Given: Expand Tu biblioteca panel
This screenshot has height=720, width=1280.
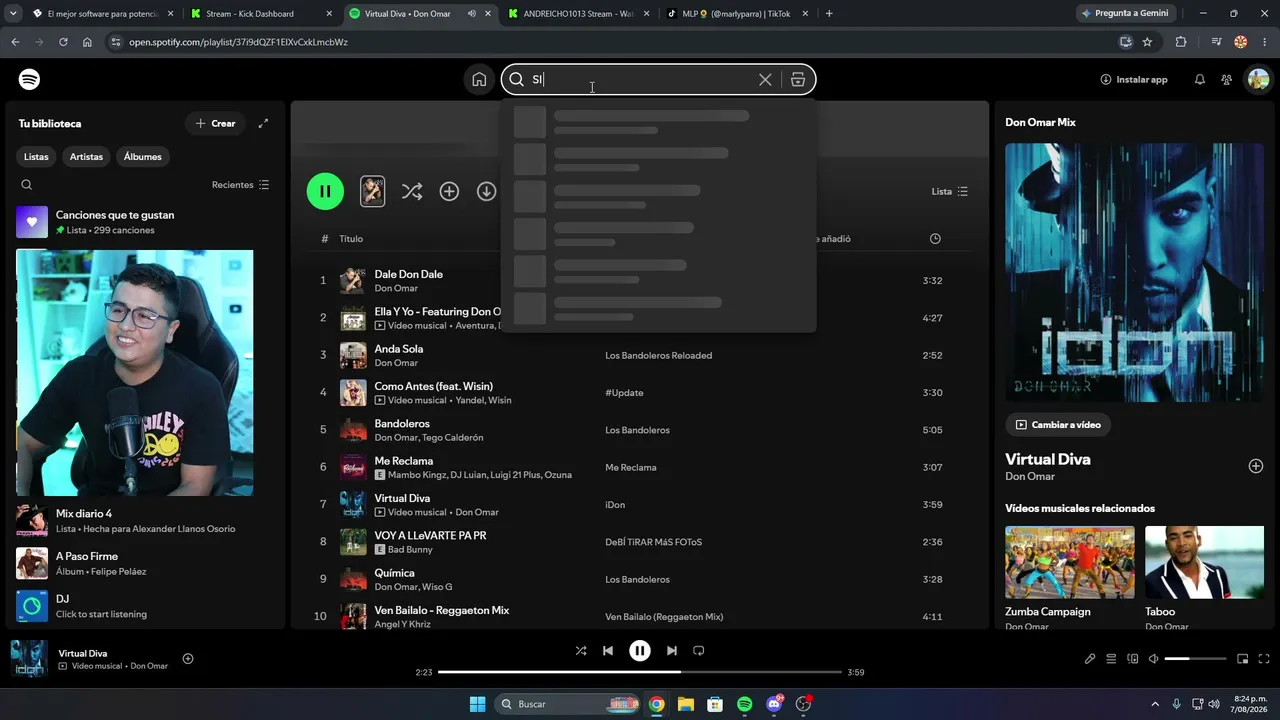Looking at the screenshot, I should click(263, 123).
